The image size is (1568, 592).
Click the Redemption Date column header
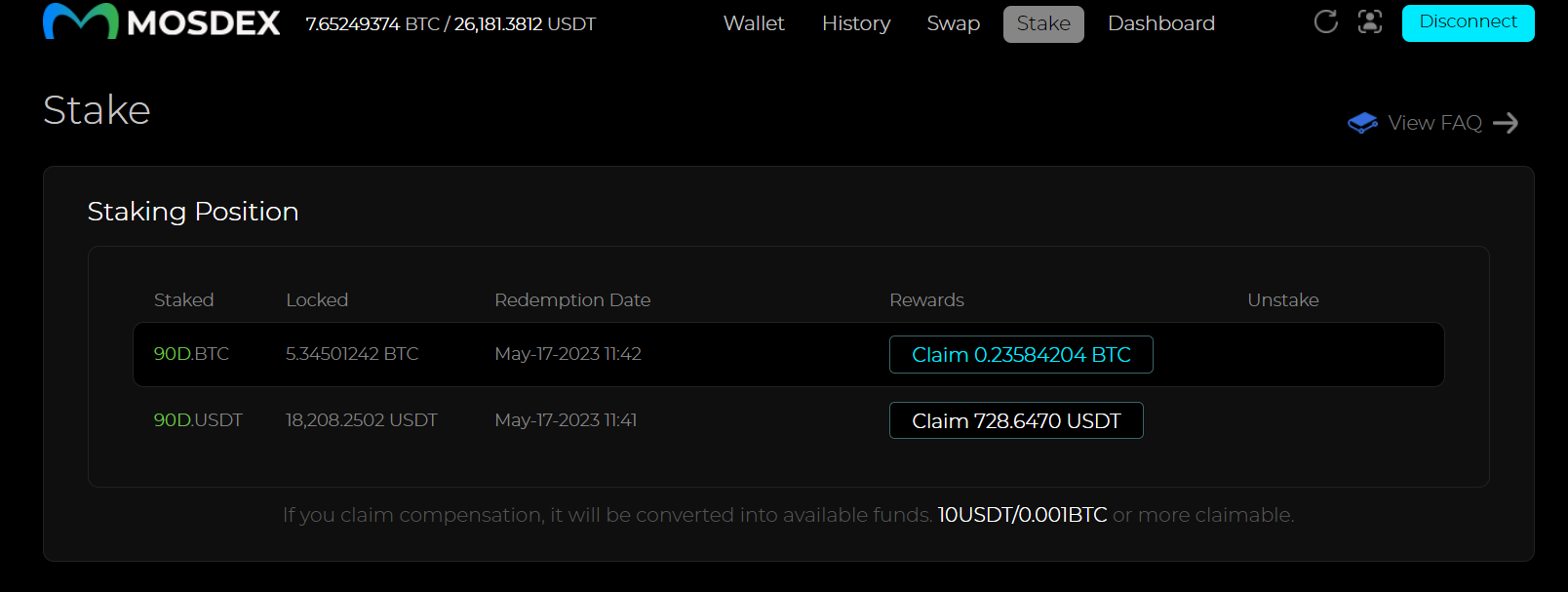coord(572,300)
